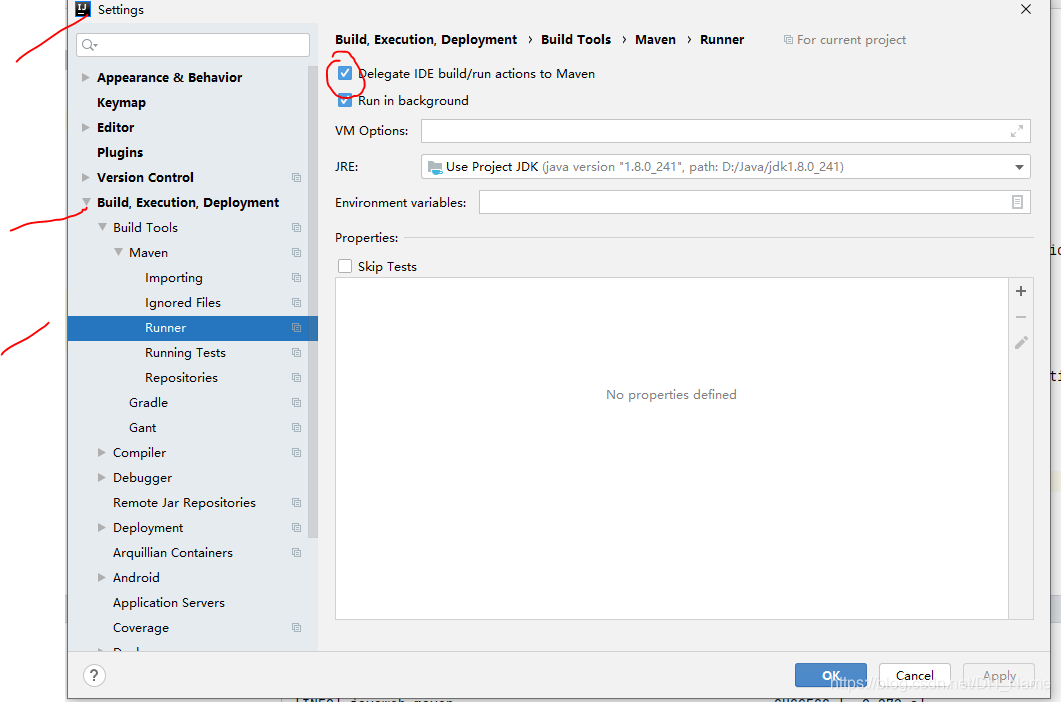Click the expand icon in VM Options field
Screen dimensions: 1061x702
(1016, 131)
